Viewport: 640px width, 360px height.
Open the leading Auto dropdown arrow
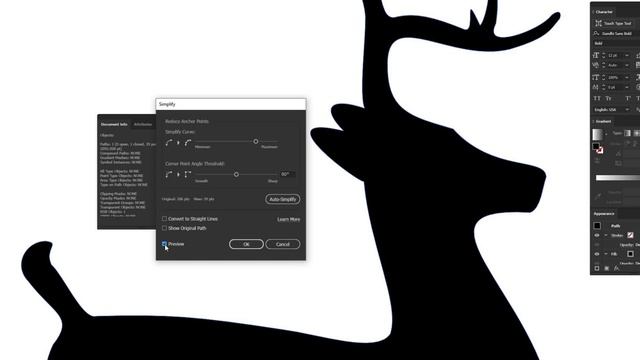(627, 65)
